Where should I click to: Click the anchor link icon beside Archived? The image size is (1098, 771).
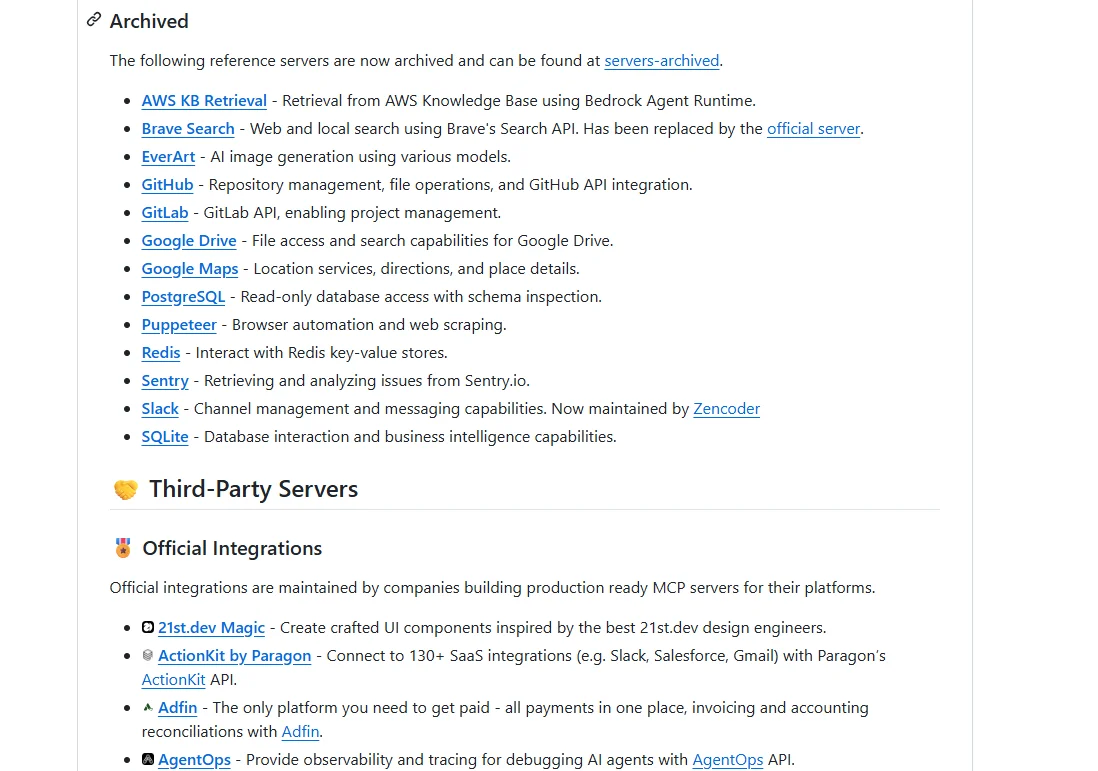pos(94,20)
